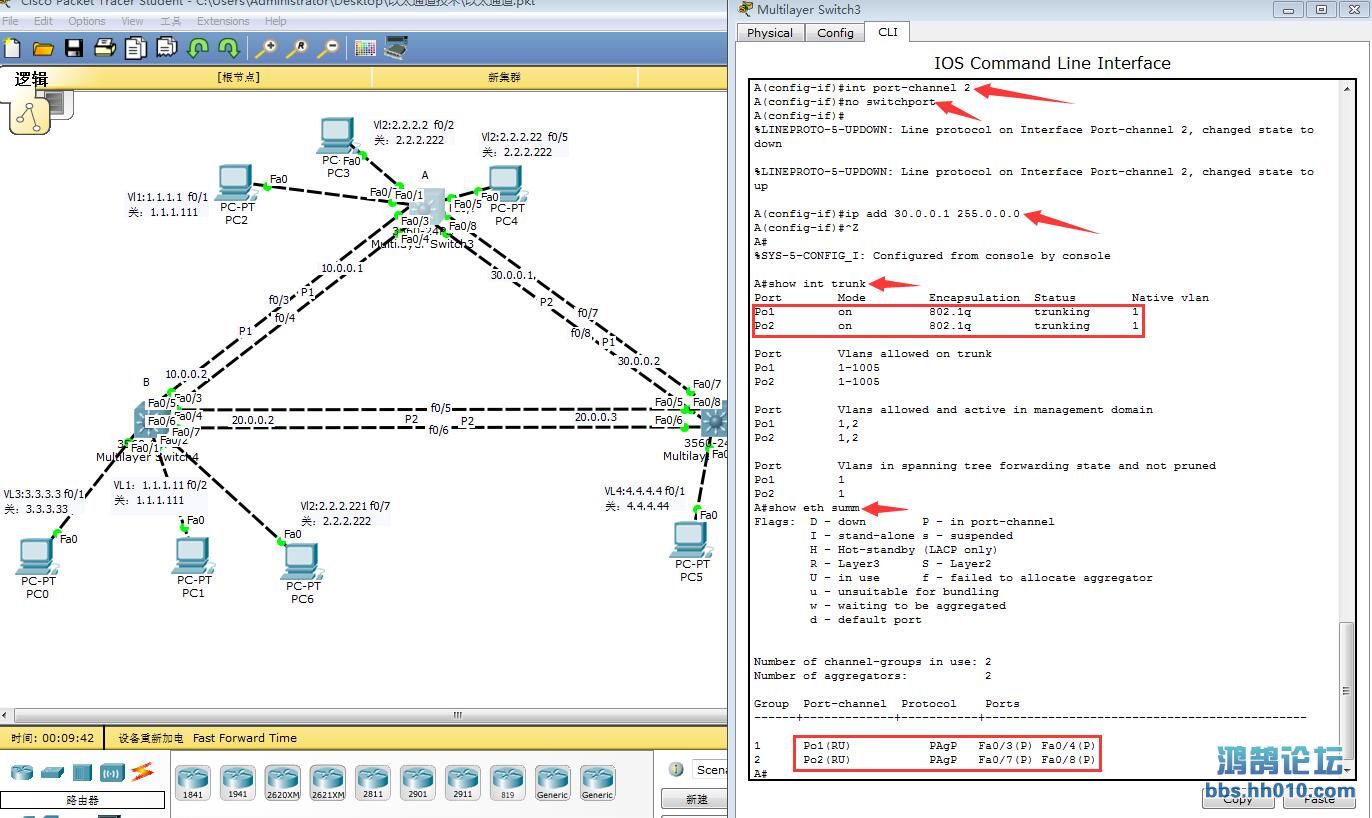The height and width of the screenshot is (818, 1372).
Task: Pick the 2901 router model
Action: [x=418, y=783]
